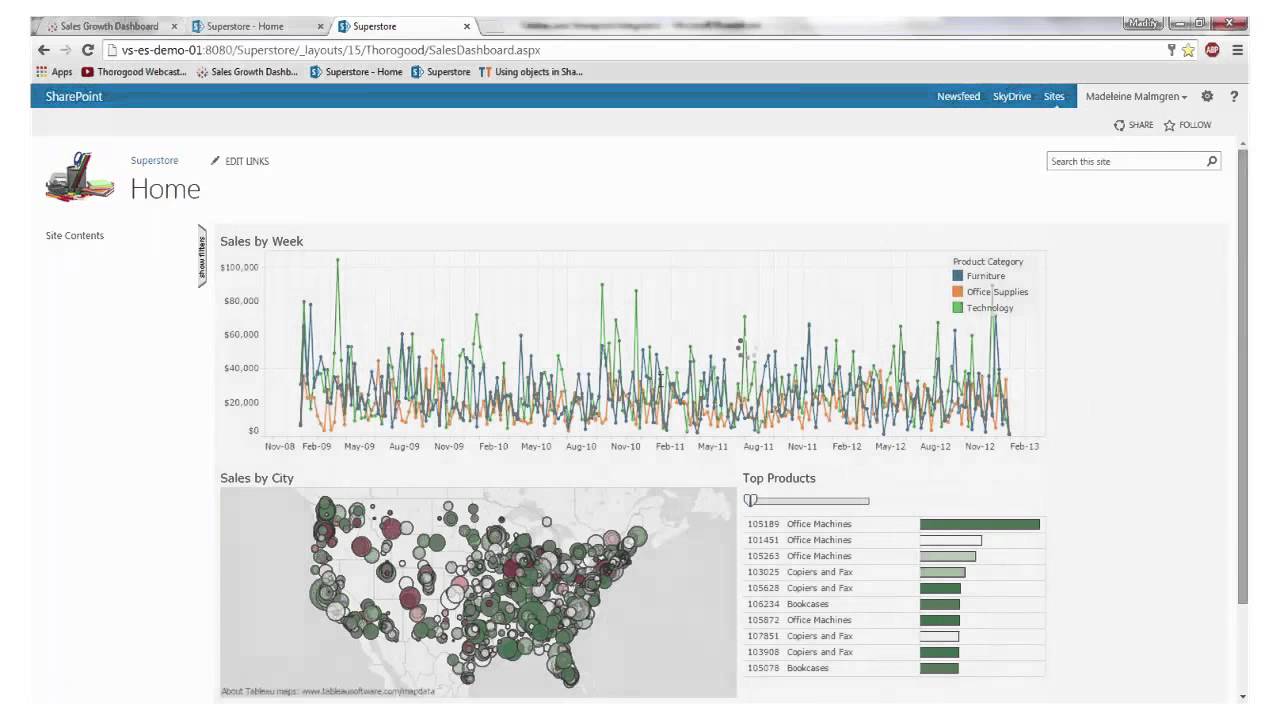Open Superstore - Home bookmark
The width and height of the screenshot is (1280, 720).
(x=356, y=72)
